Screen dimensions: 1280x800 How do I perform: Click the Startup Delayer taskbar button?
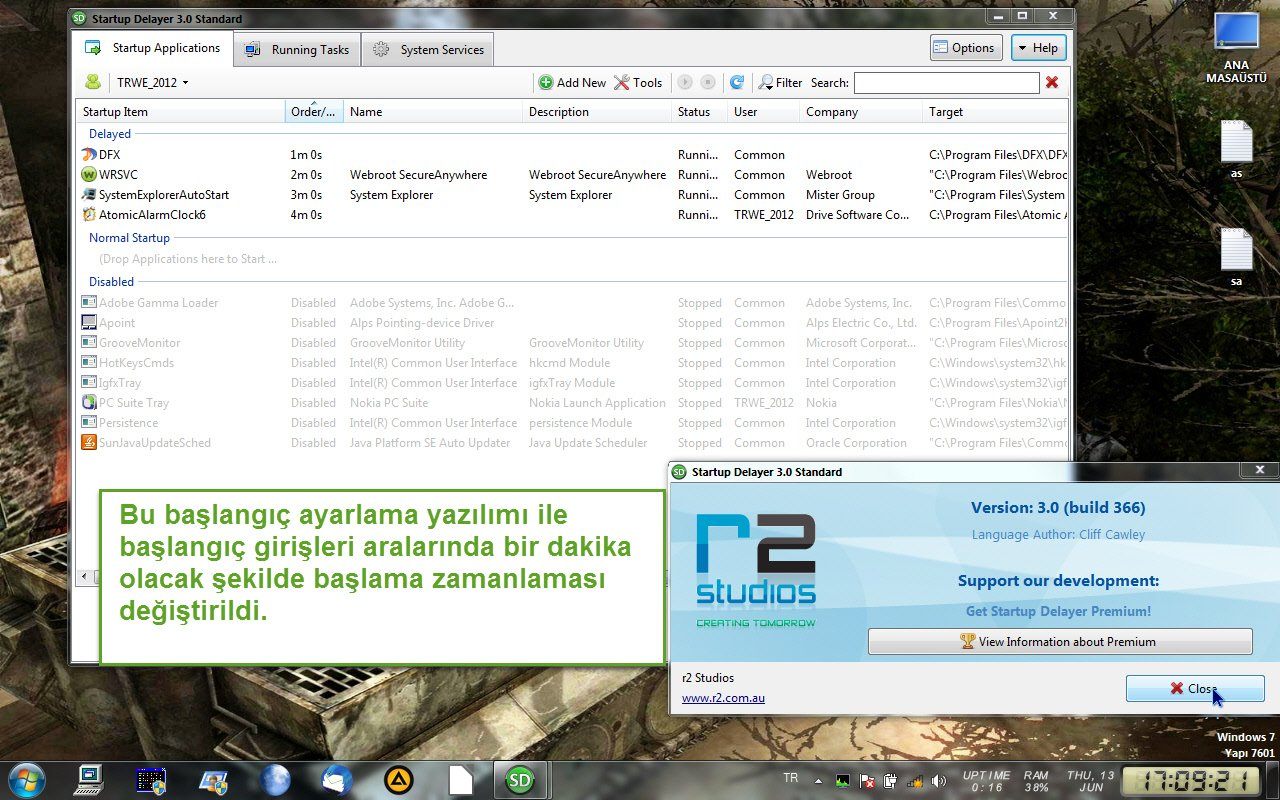[x=520, y=780]
